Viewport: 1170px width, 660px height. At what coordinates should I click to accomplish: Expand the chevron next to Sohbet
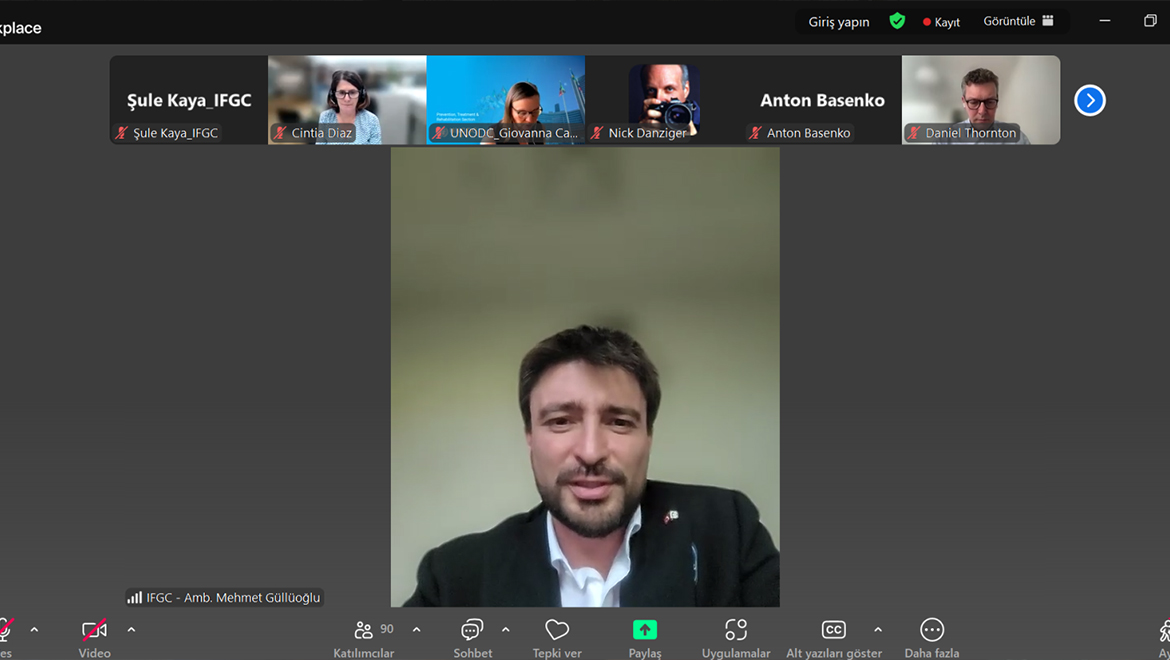click(x=505, y=630)
